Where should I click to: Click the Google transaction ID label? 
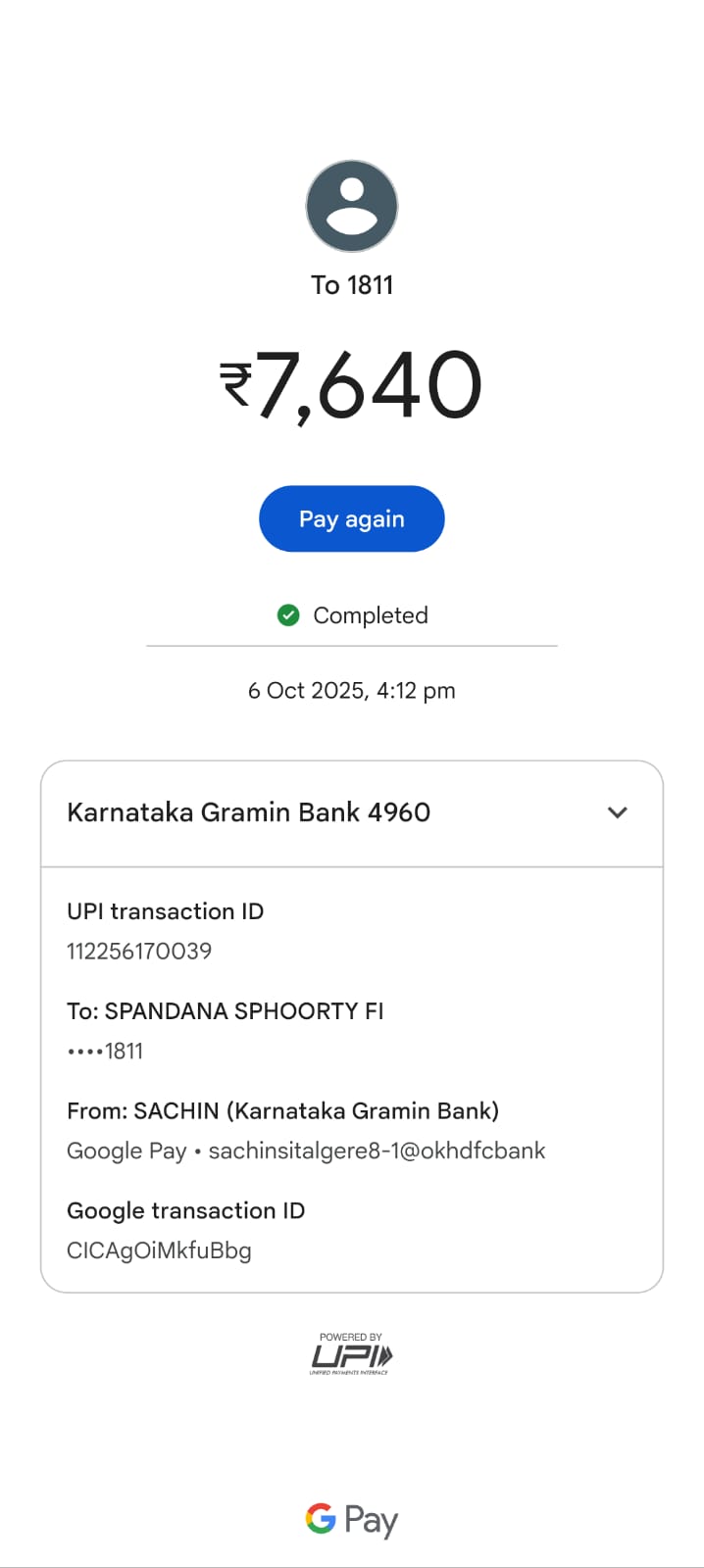point(185,1211)
